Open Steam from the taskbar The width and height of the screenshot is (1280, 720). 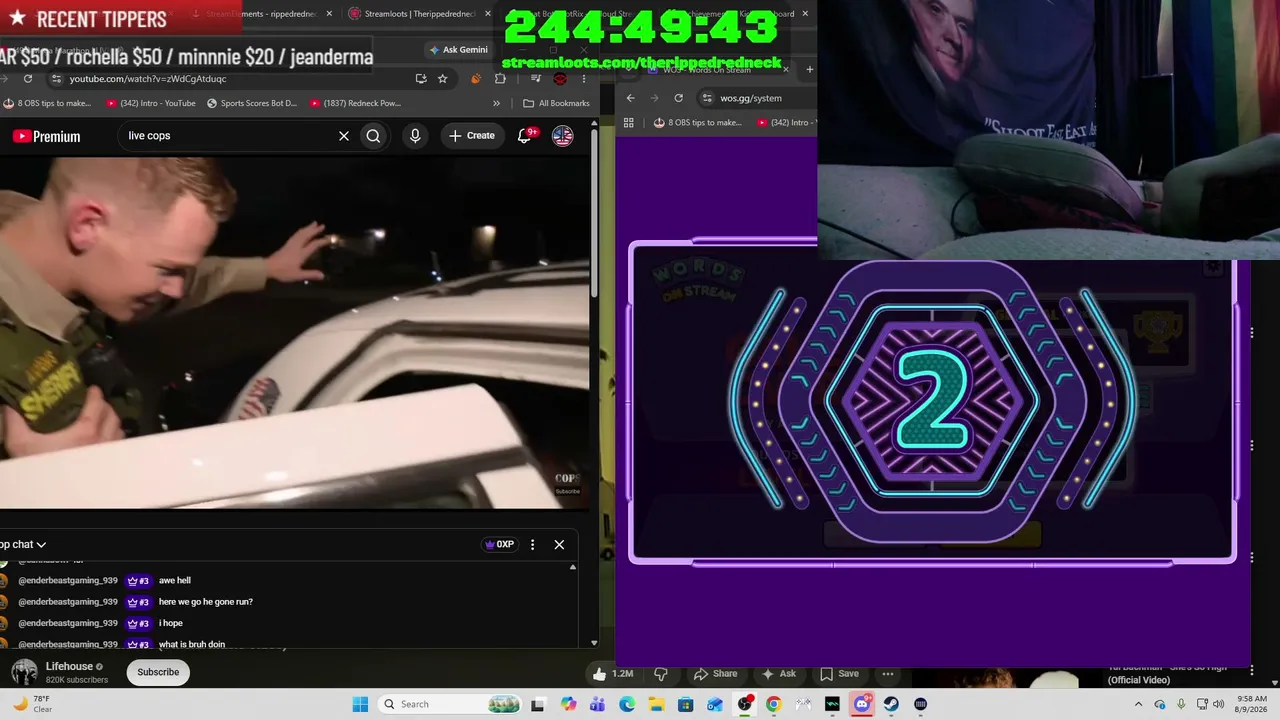[x=891, y=704]
